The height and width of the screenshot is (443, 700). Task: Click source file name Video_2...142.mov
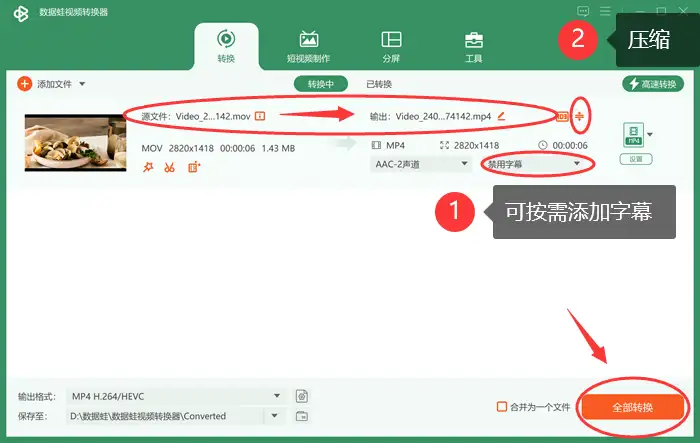tap(213, 117)
